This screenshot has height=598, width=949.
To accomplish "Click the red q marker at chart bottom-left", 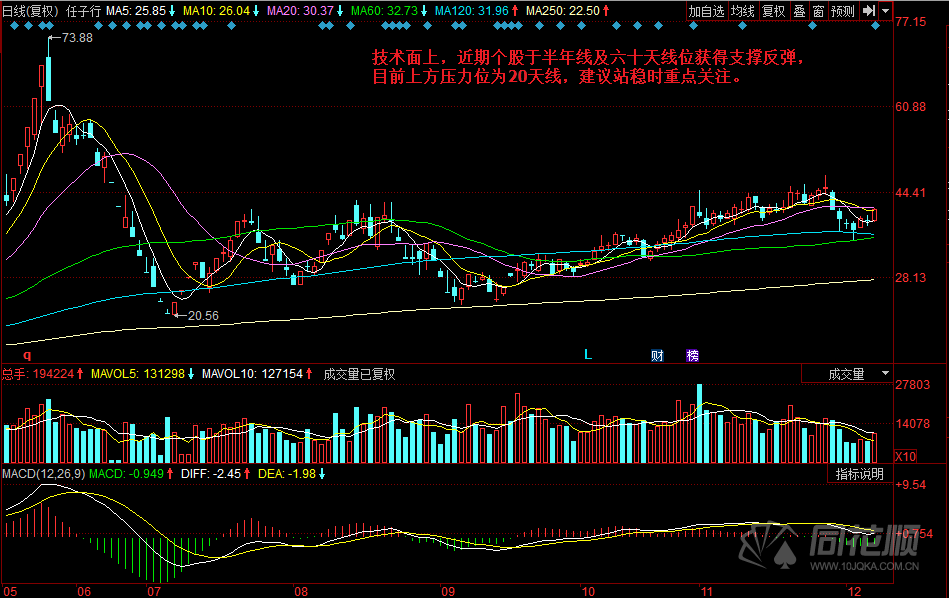I will pos(27,354).
